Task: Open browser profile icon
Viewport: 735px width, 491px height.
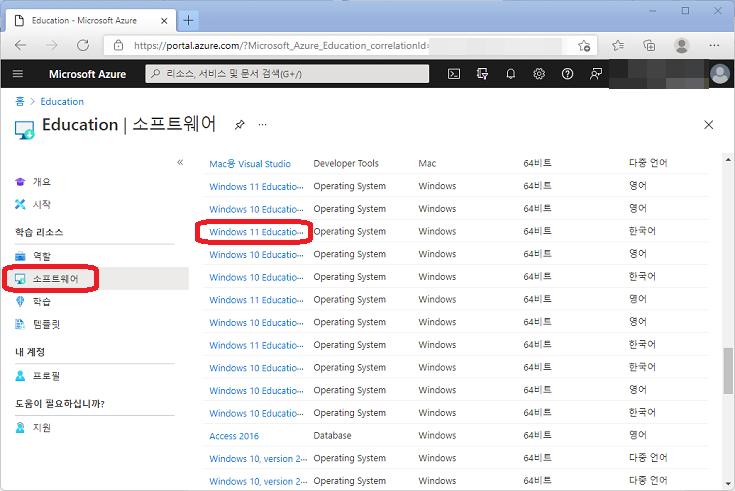Action: tap(681, 45)
